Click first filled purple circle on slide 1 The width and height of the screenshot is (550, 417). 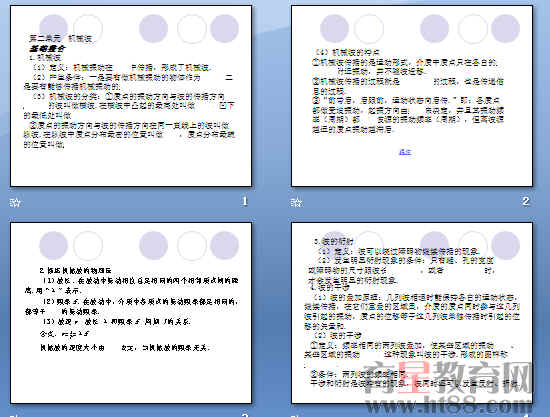pos(53,28)
